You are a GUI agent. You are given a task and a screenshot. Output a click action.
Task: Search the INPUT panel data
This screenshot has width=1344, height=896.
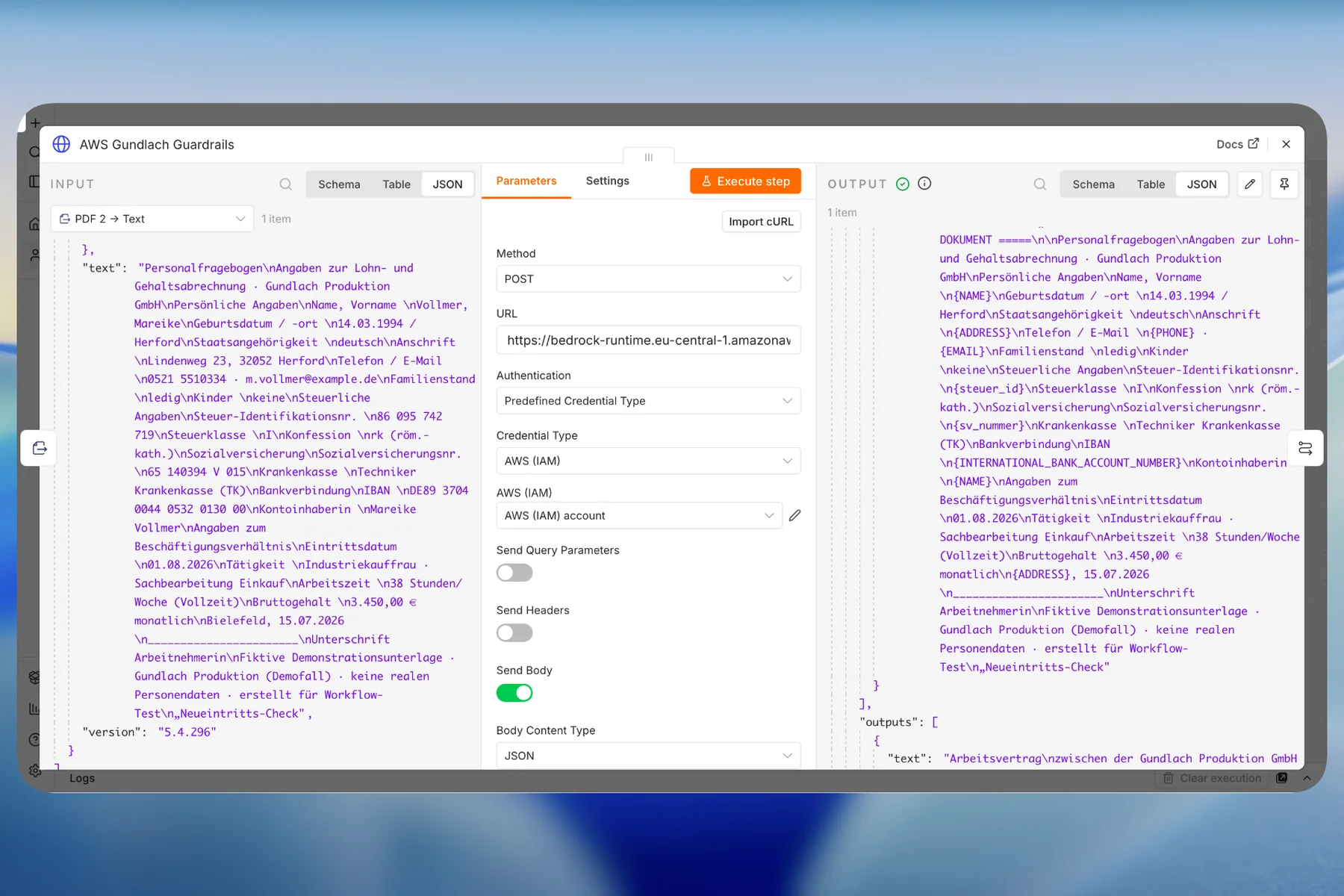[286, 184]
